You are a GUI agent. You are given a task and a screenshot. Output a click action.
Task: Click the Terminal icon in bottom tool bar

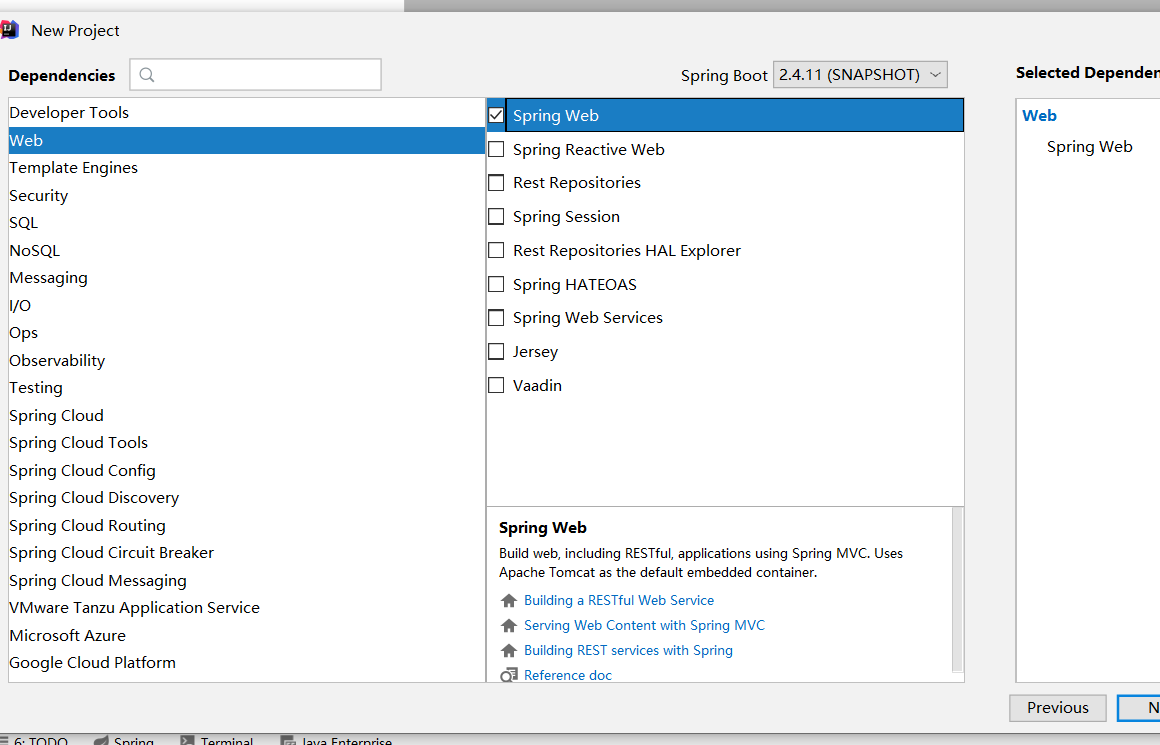(x=188, y=740)
